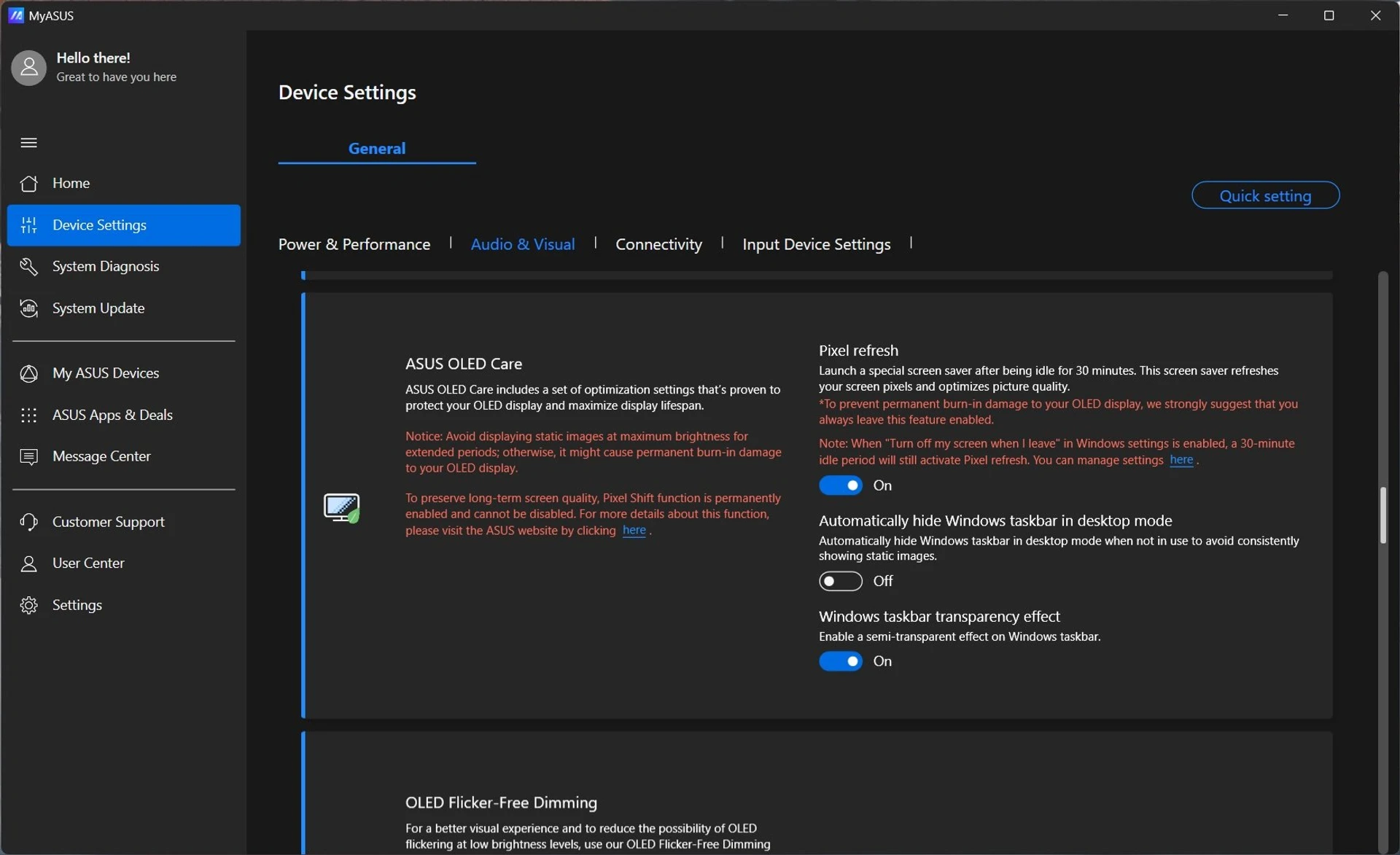Click the Customer Support headset icon

click(28, 522)
